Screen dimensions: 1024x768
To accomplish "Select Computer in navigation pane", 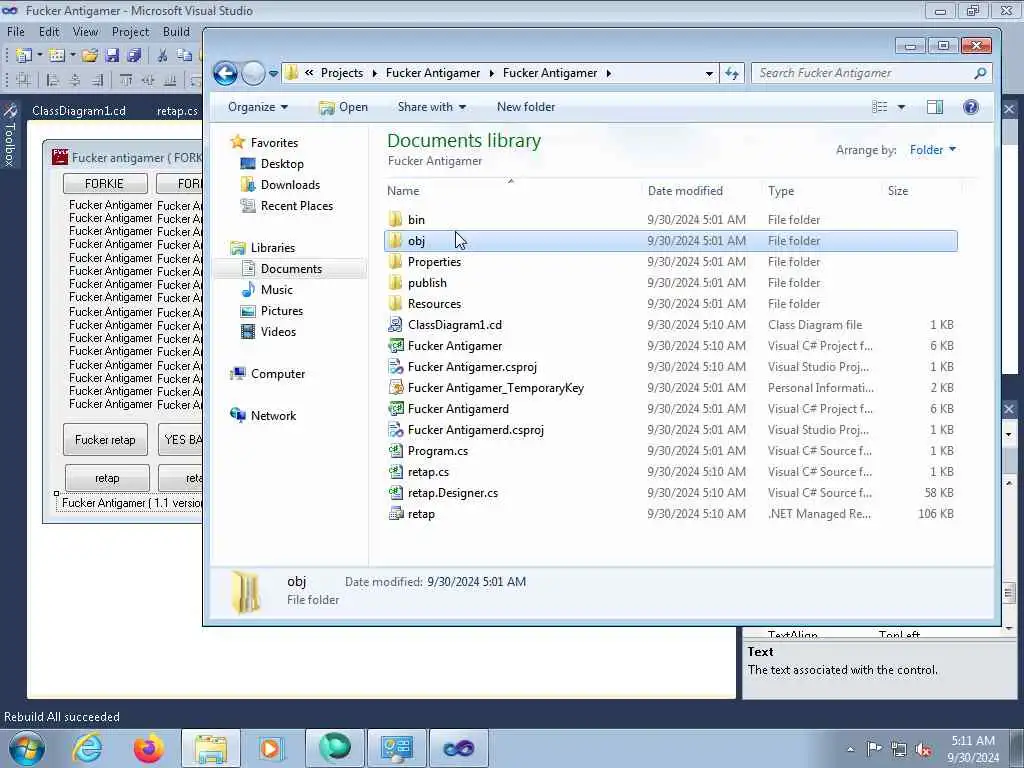I will 278,374.
